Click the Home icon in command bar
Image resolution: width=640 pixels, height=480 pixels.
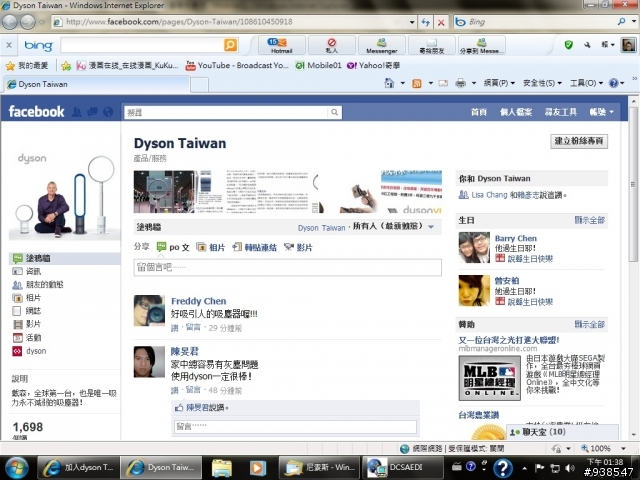coord(389,83)
